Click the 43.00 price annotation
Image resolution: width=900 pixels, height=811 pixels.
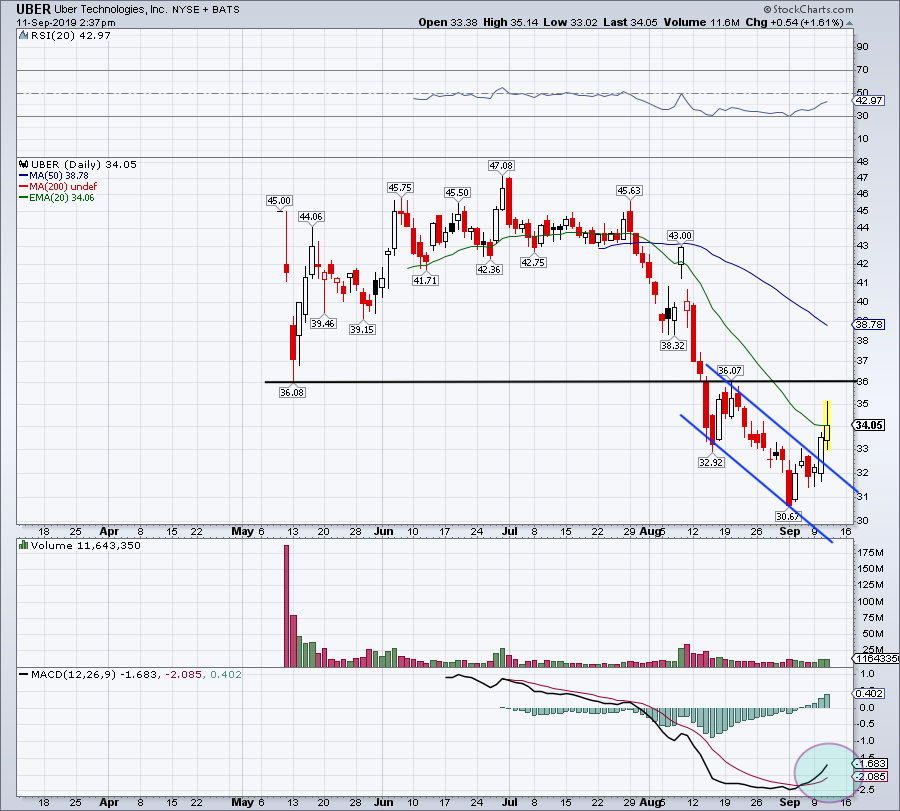(x=680, y=235)
